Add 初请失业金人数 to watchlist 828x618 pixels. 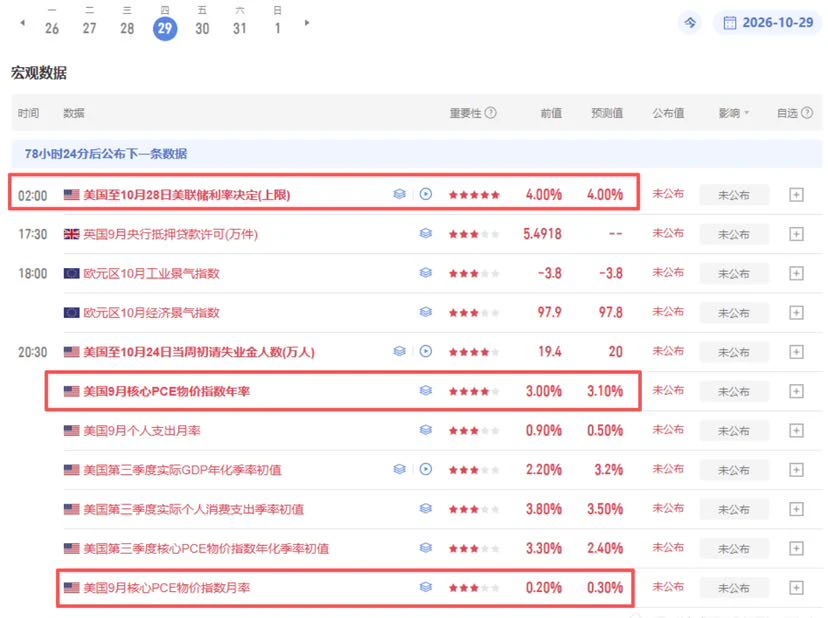796,352
